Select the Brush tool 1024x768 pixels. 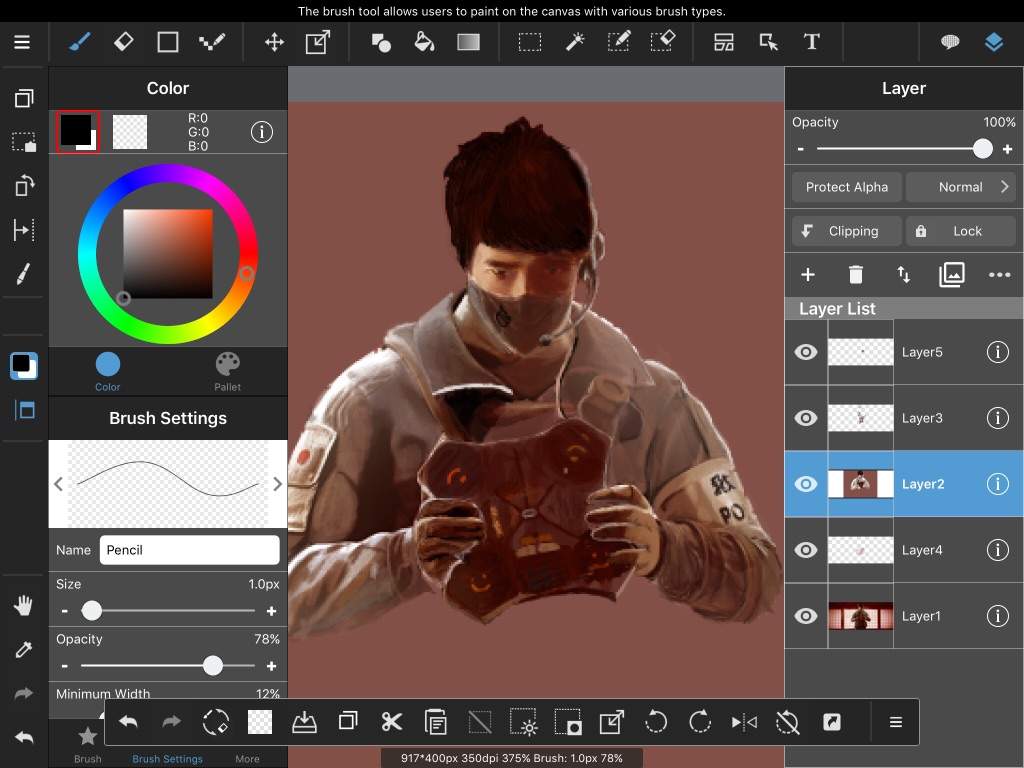point(80,42)
